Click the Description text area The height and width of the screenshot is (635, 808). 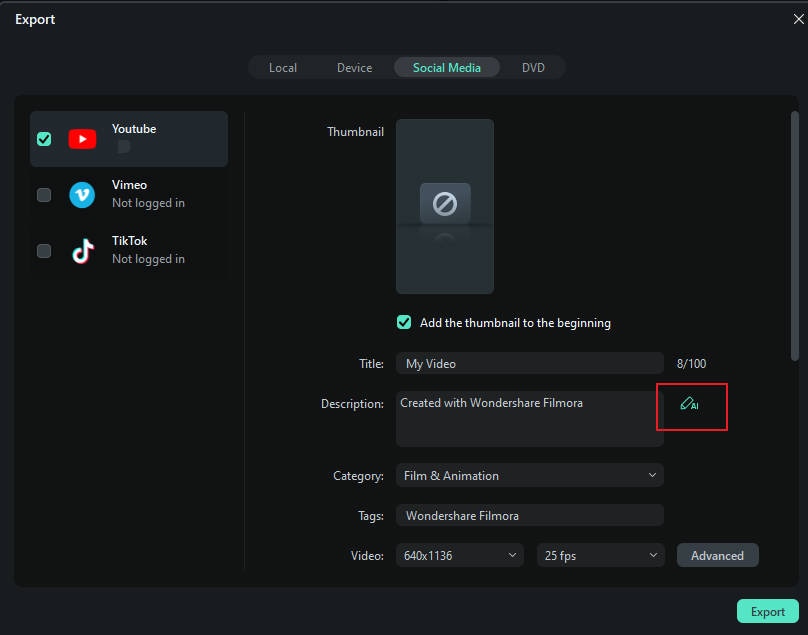point(530,419)
